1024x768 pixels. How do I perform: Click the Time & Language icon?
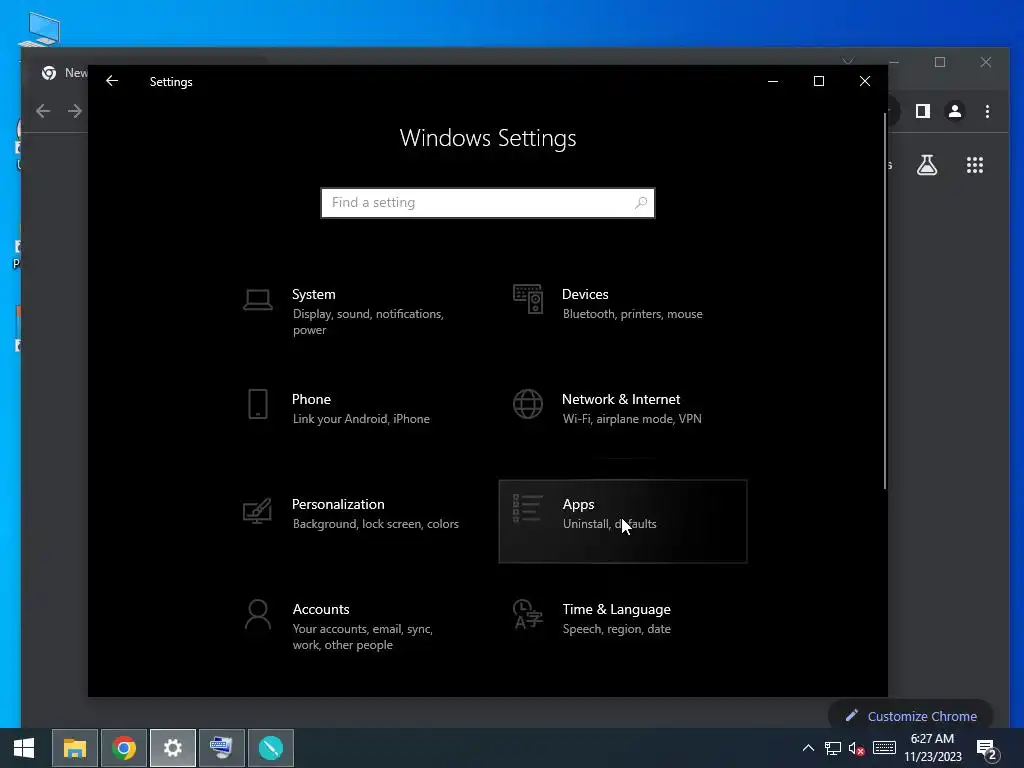528,615
